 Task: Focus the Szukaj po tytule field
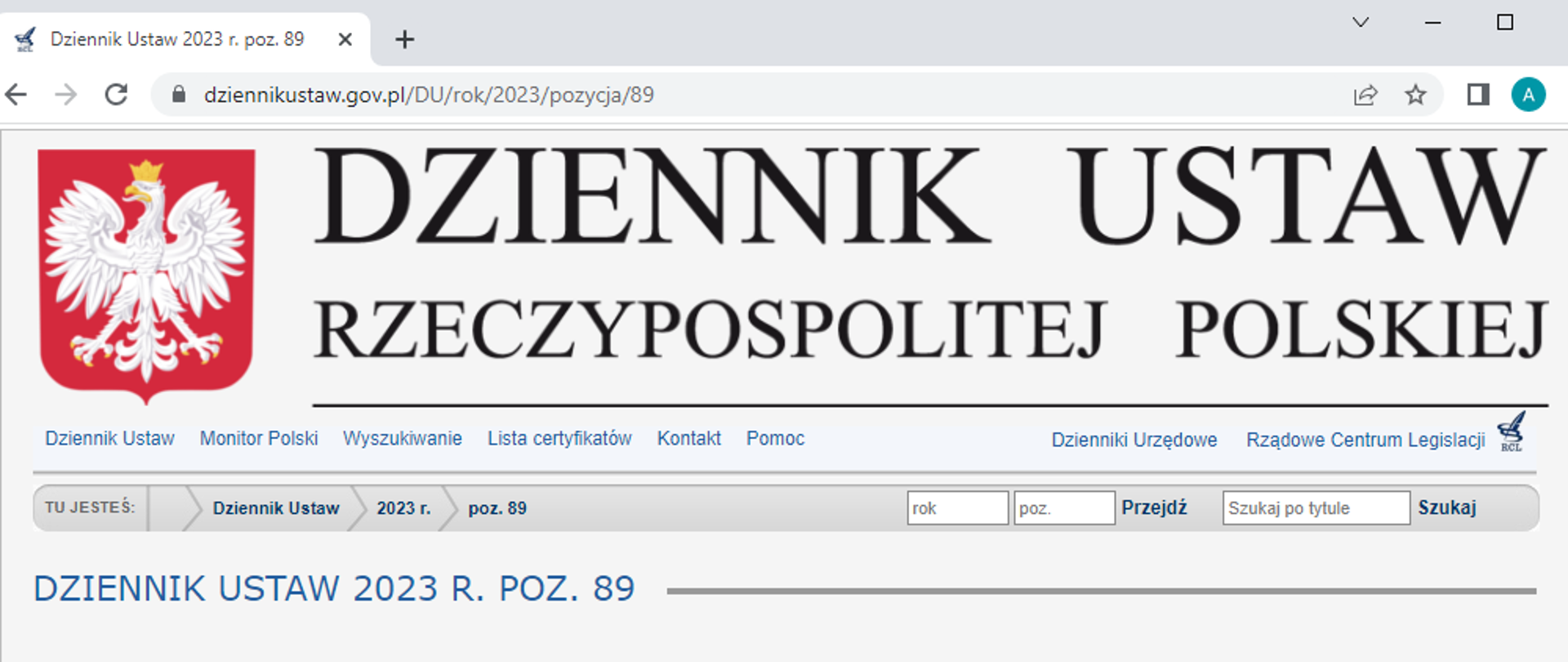[x=1316, y=508]
